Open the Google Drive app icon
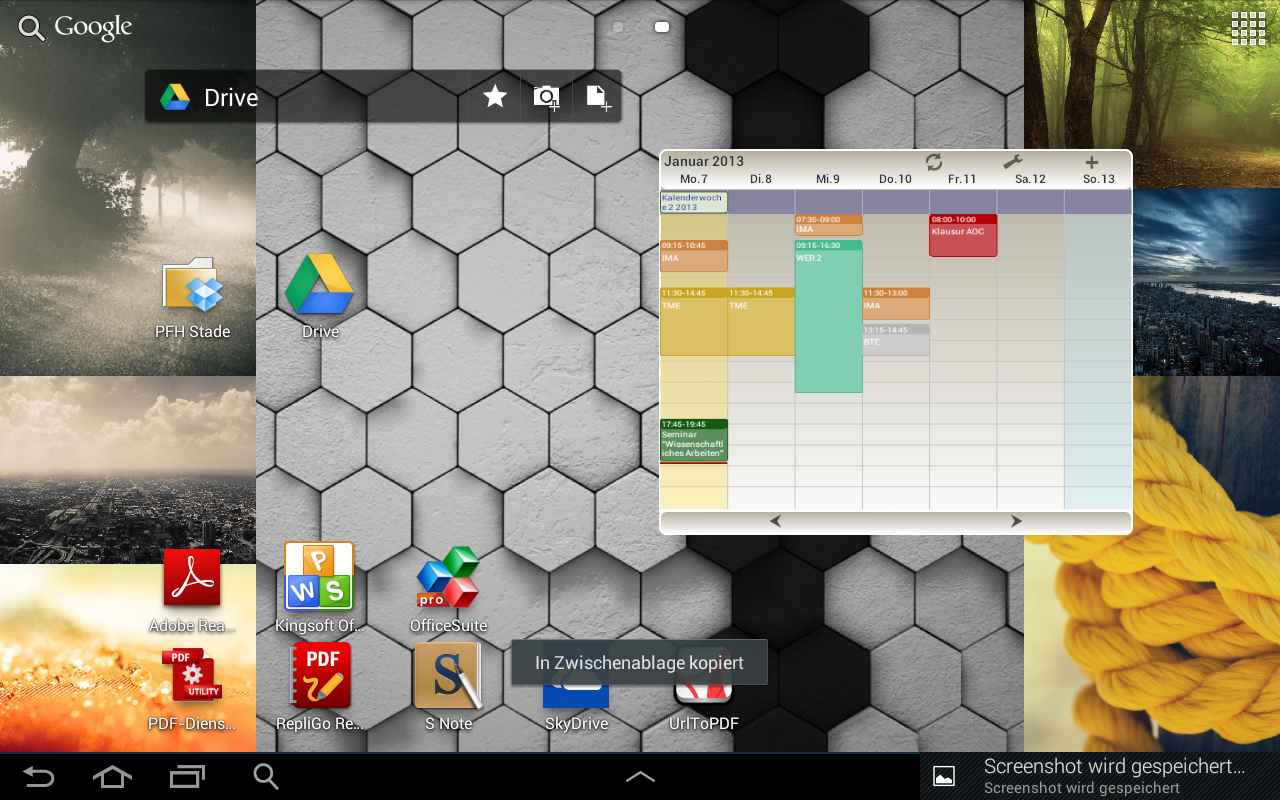 [320, 287]
